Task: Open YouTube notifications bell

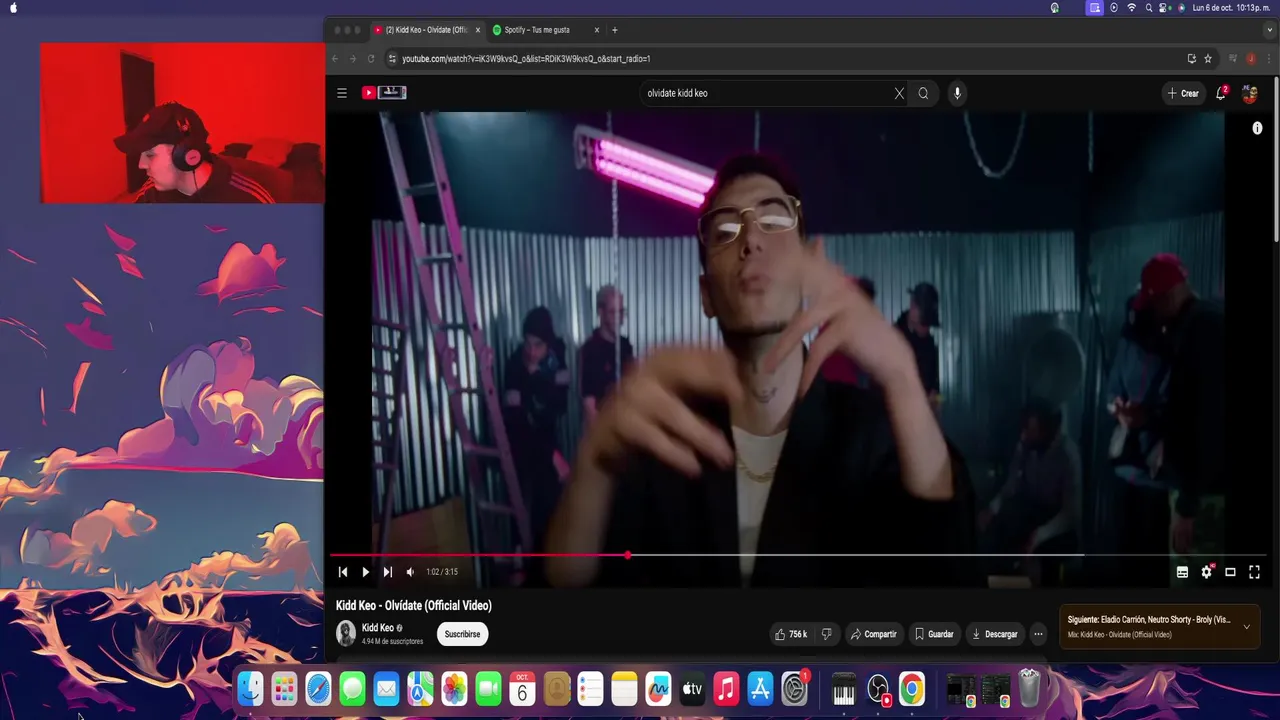Action: click(x=1221, y=93)
